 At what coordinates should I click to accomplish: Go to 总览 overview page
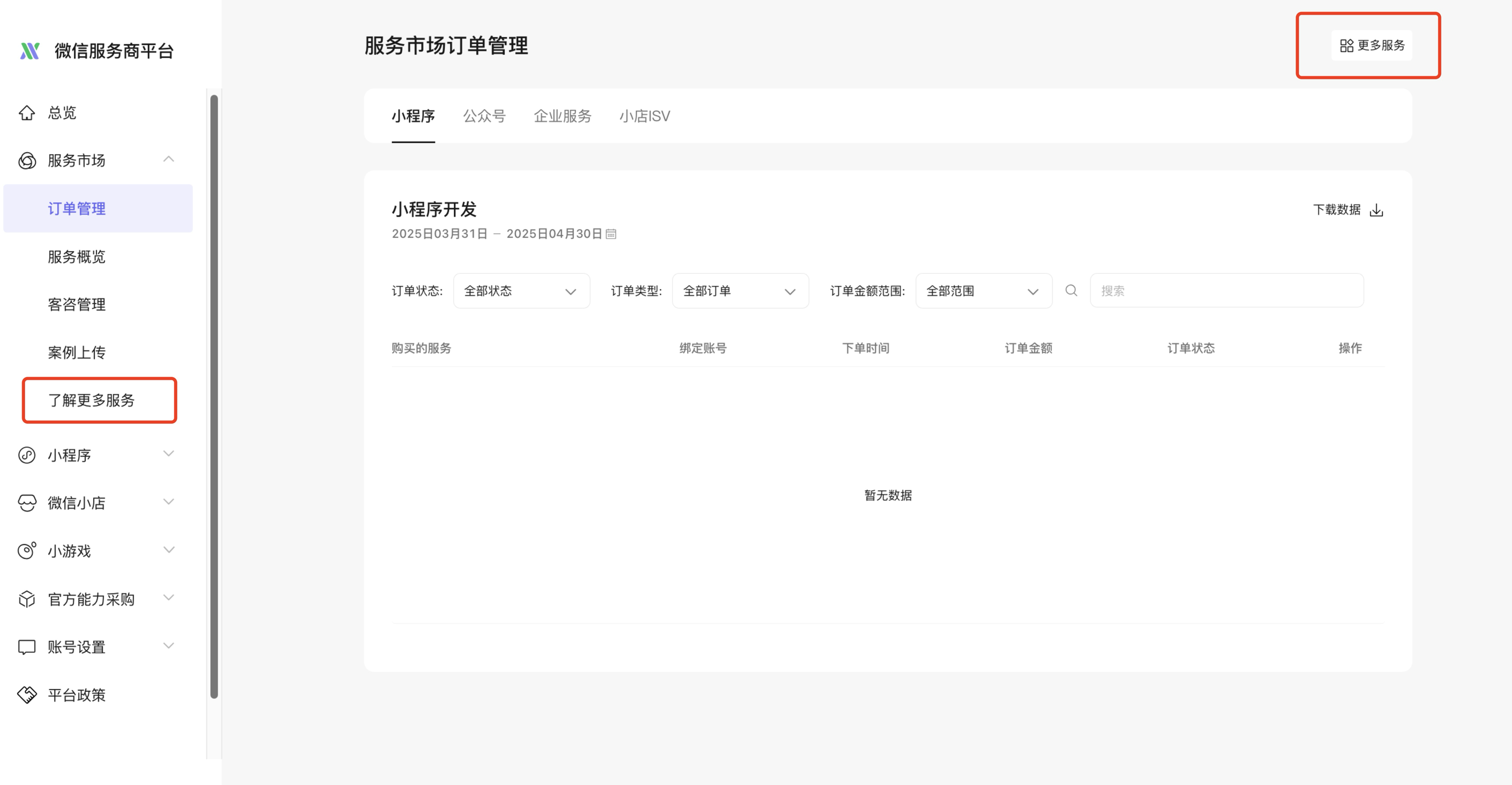62,113
